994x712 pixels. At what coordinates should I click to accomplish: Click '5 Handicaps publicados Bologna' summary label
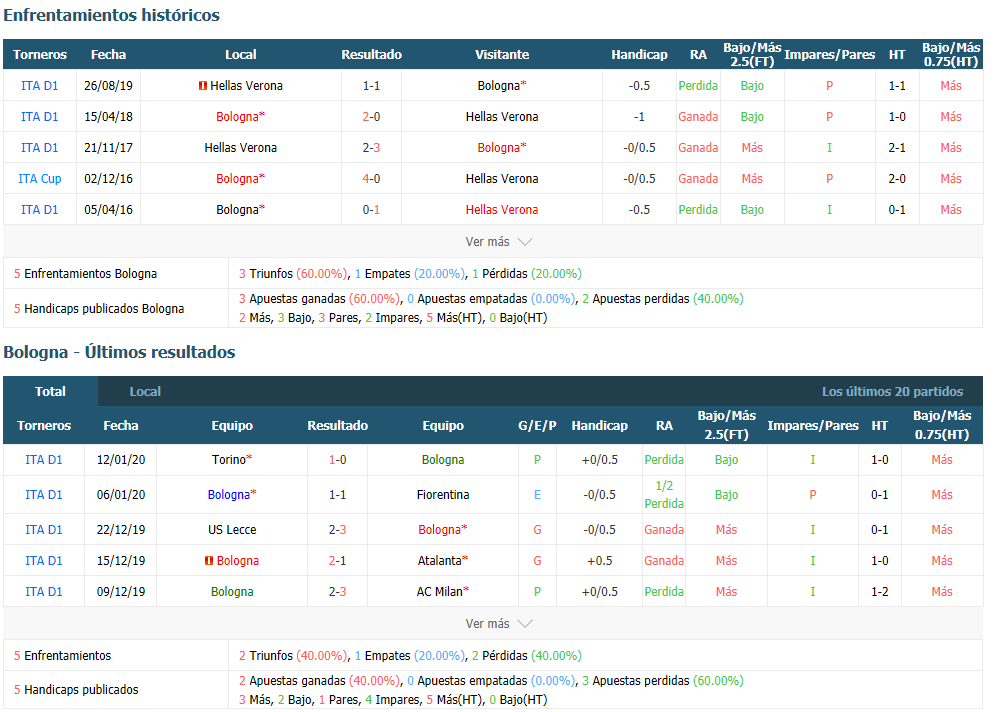(99, 309)
